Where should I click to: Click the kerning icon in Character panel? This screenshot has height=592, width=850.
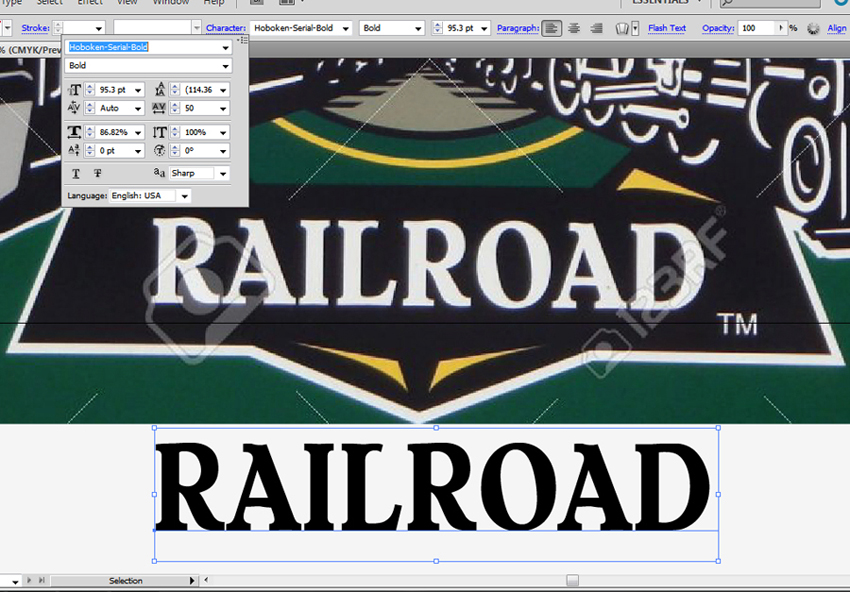[74, 108]
